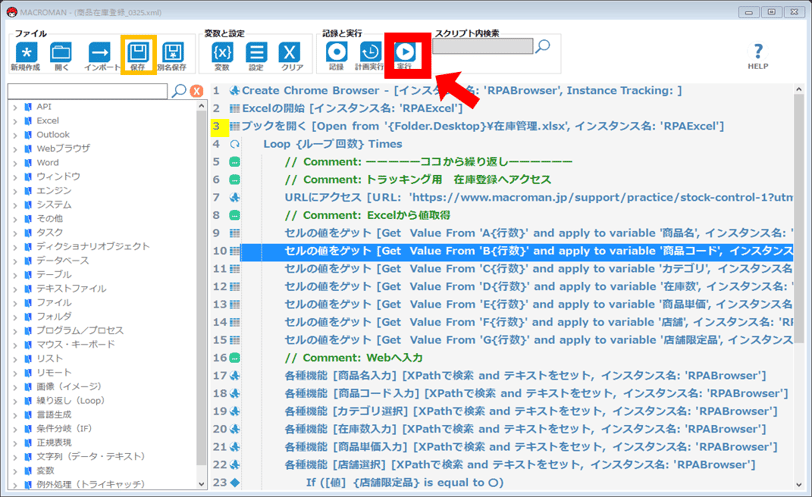Viewport: 812px width, 497px height.
Task: Expand the エンジン category
Action: click(x=15, y=191)
